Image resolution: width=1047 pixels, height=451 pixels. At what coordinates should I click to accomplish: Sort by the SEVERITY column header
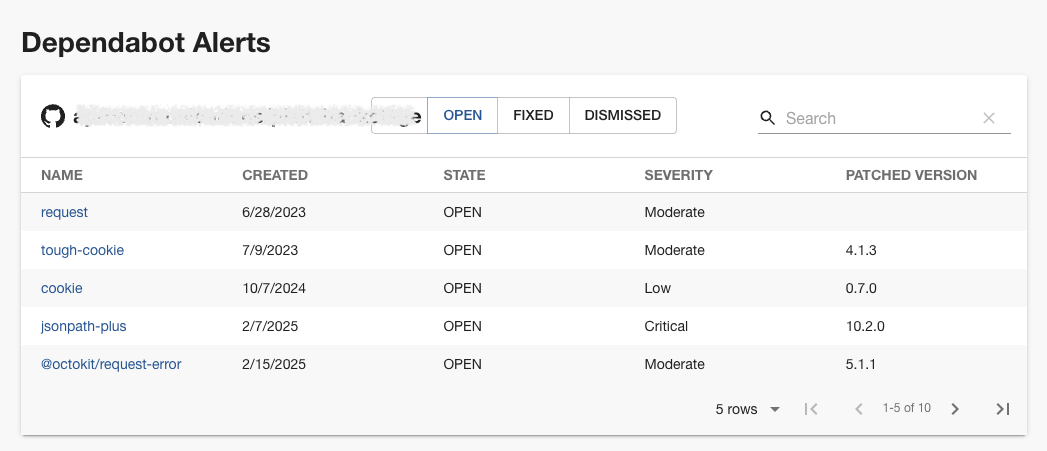point(678,175)
